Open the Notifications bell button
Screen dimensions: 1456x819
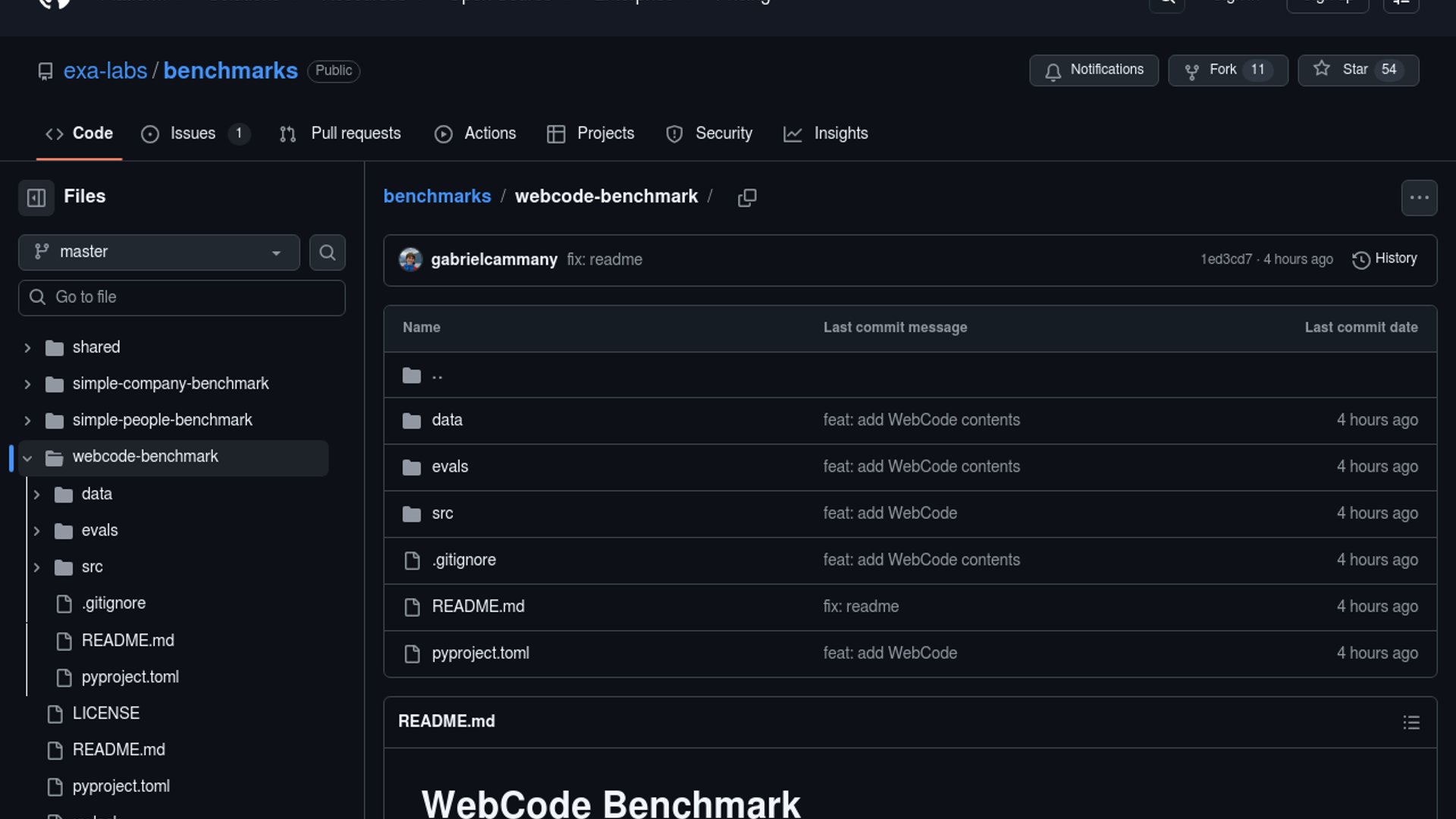tap(1094, 70)
